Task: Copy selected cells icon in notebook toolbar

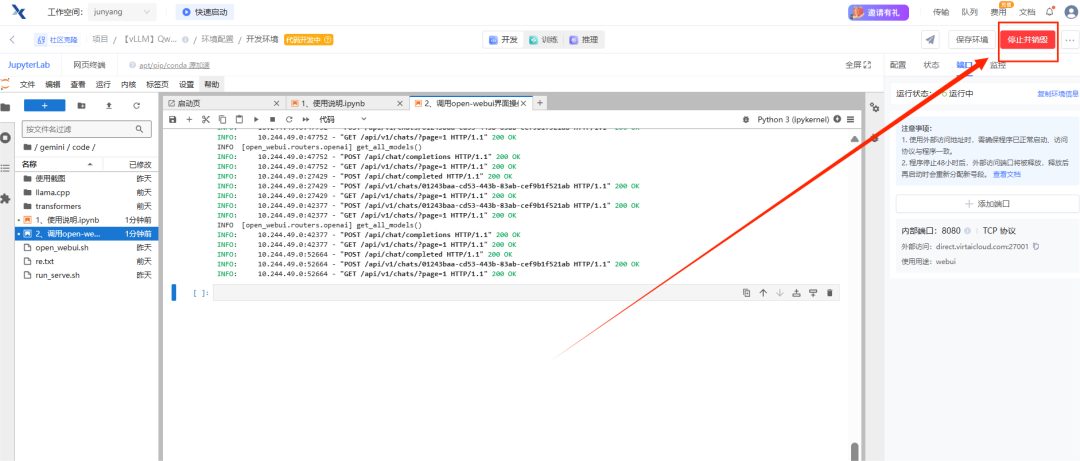Action: pos(222,119)
